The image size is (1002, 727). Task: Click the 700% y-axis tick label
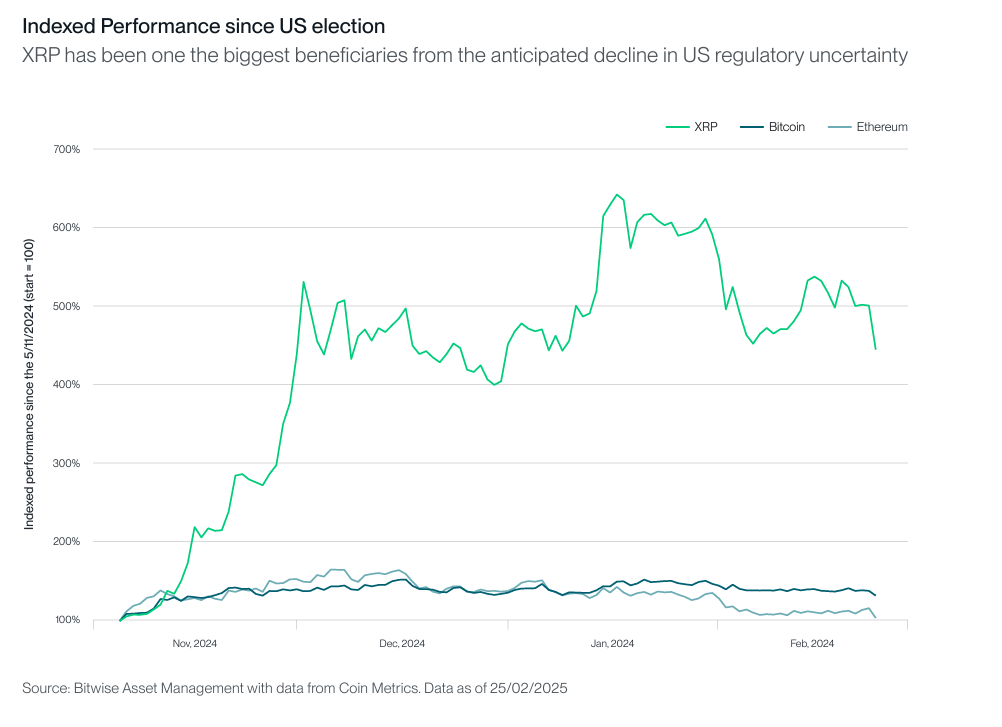click(66, 149)
